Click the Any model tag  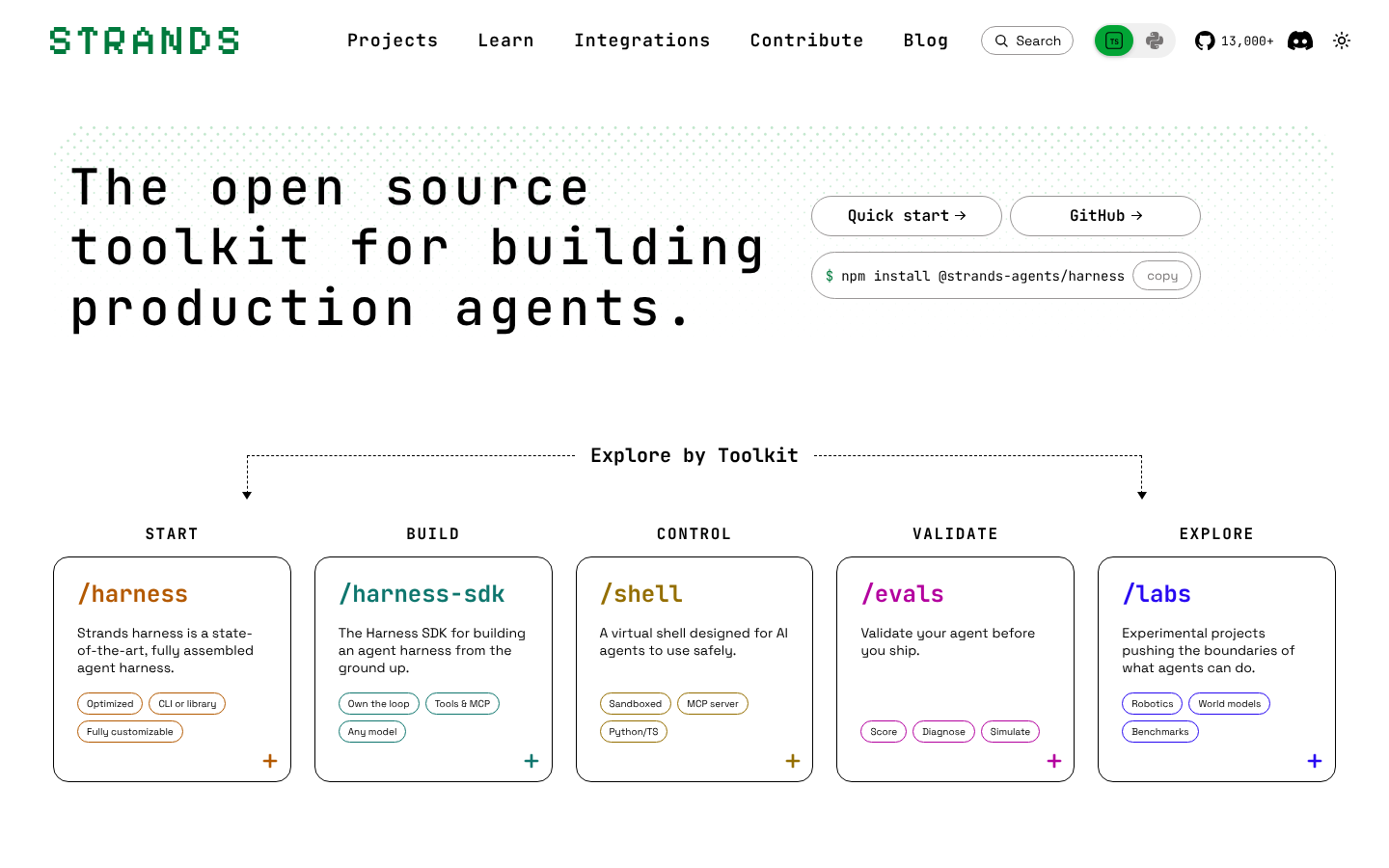(372, 732)
